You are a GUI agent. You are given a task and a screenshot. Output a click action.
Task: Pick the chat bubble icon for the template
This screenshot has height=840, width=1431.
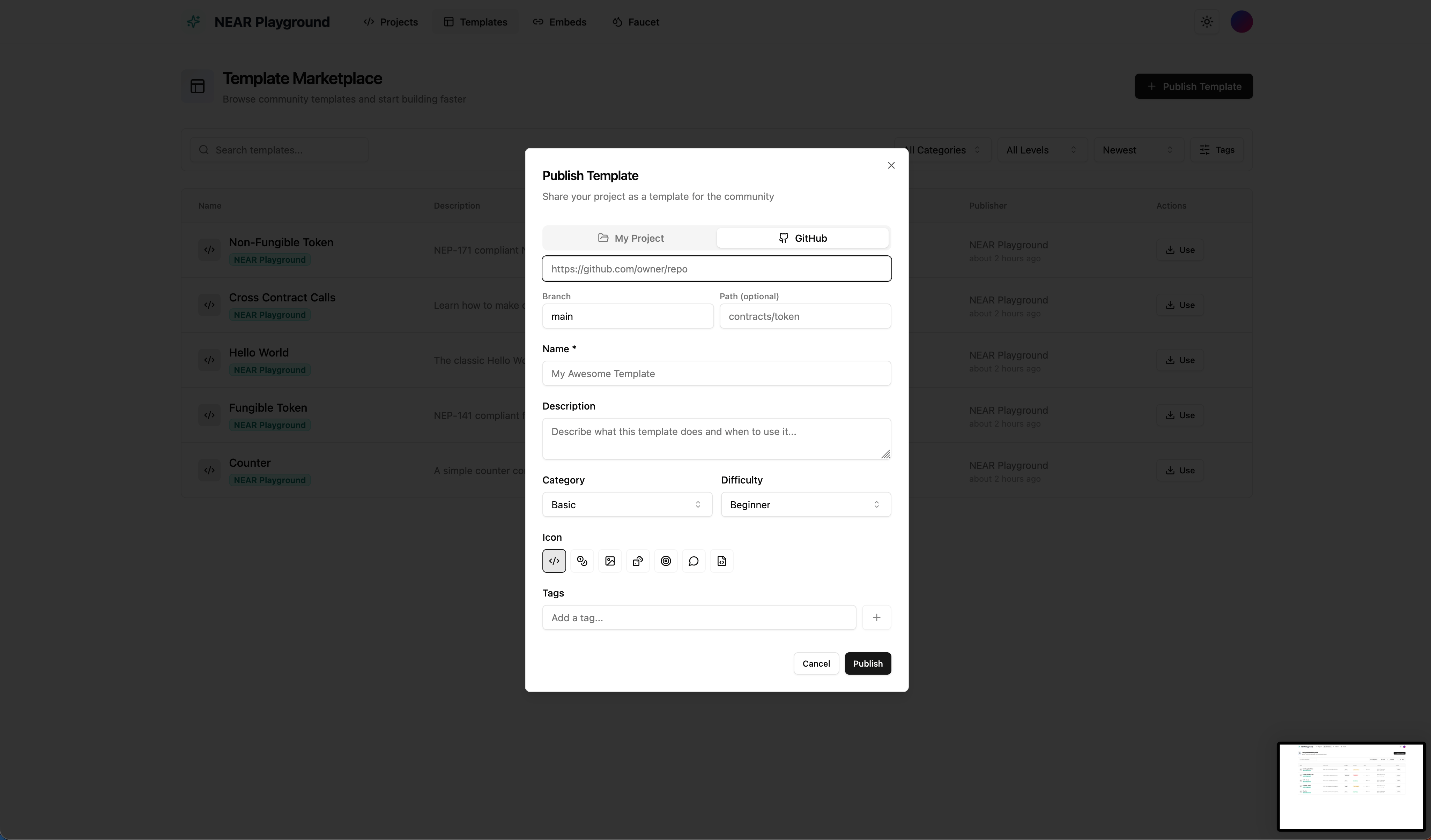694,561
